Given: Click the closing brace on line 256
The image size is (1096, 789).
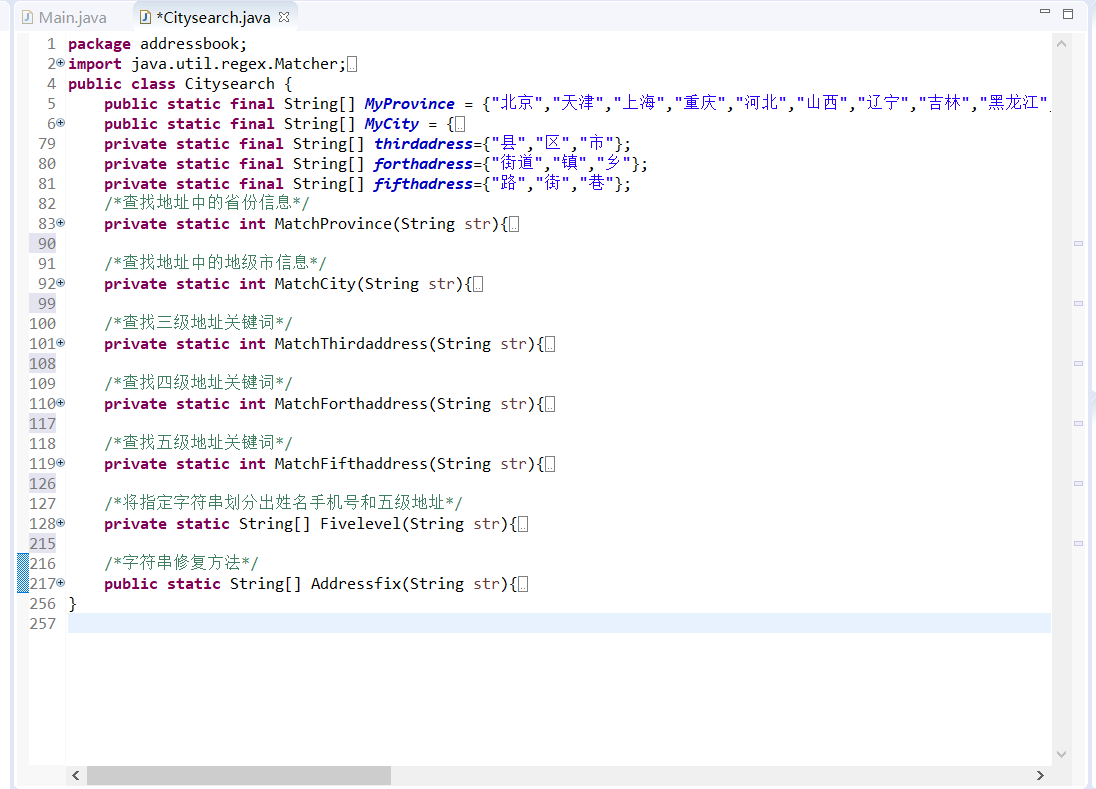Looking at the screenshot, I should point(73,604).
